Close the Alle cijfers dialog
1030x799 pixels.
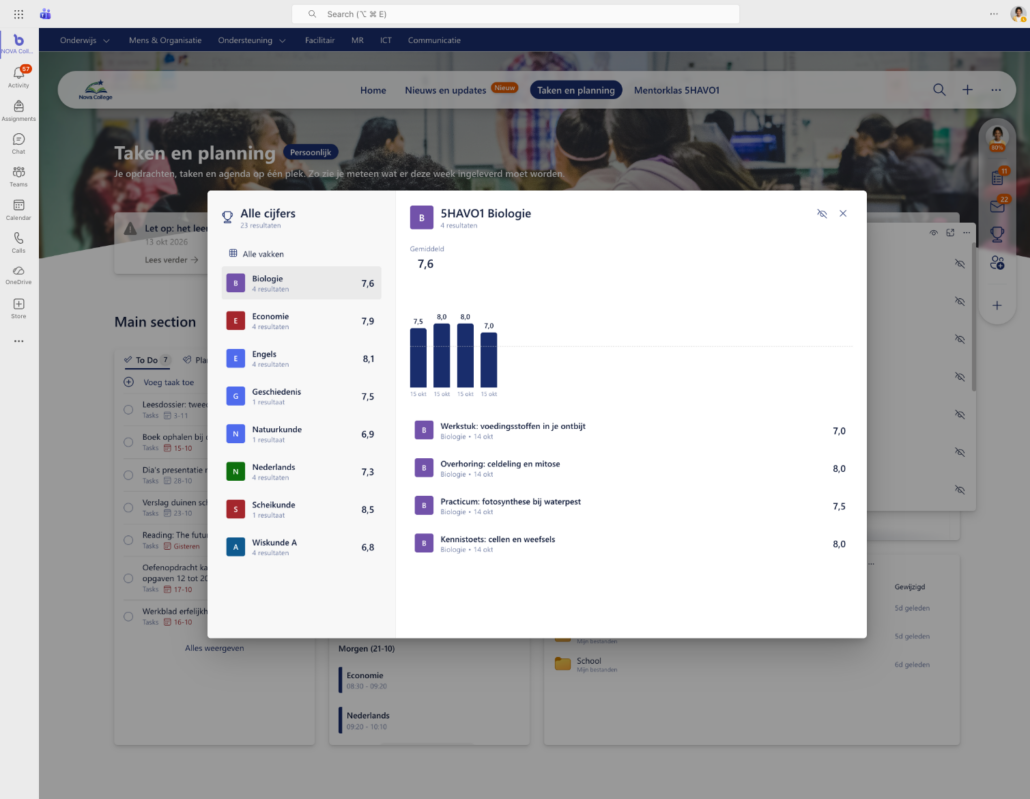click(x=843, y=214)
